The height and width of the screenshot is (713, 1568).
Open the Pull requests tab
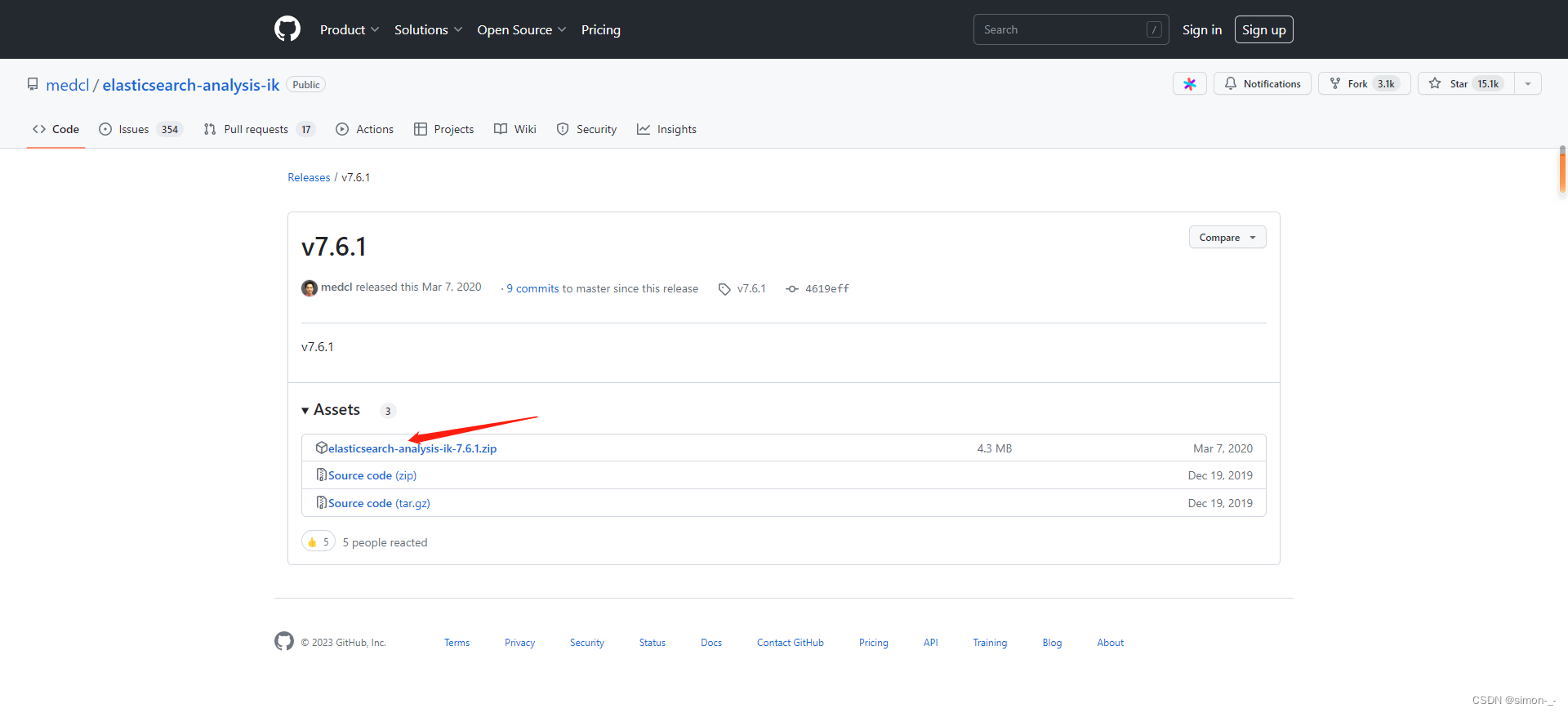point(259,129)
